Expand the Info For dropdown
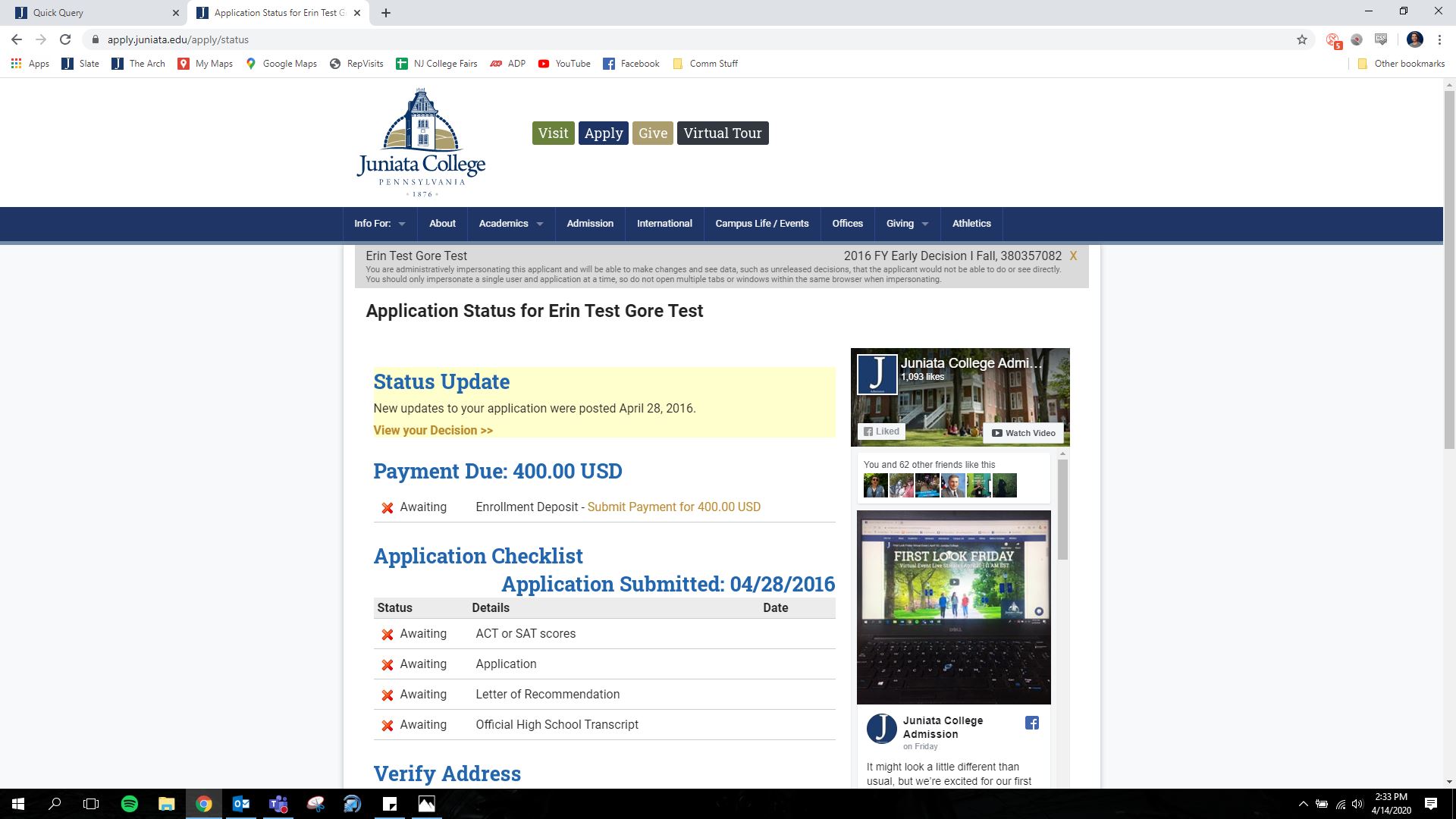 pyautogui.click(x=378, y=224)
